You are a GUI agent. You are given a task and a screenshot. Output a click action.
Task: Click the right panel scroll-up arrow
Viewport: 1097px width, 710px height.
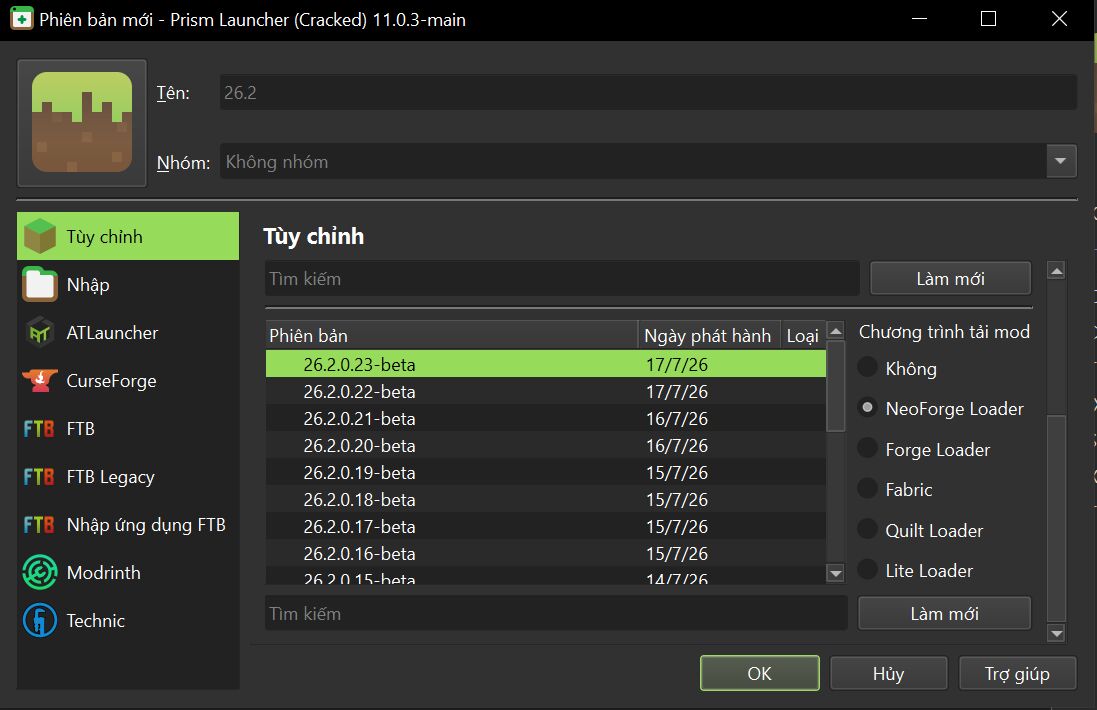coord(1056,270)
